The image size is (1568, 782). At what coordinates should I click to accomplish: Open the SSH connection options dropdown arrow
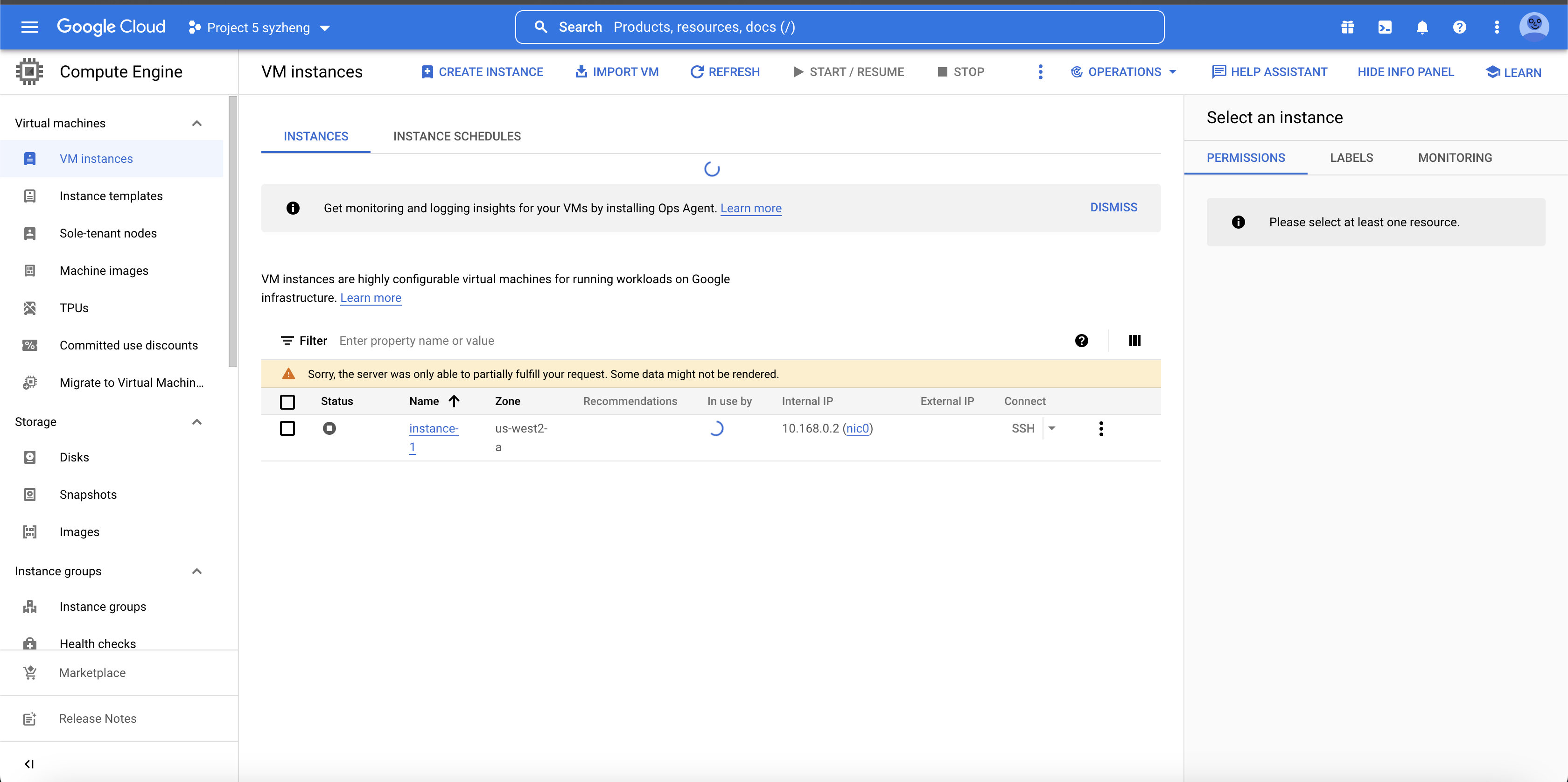[1052, 428]
